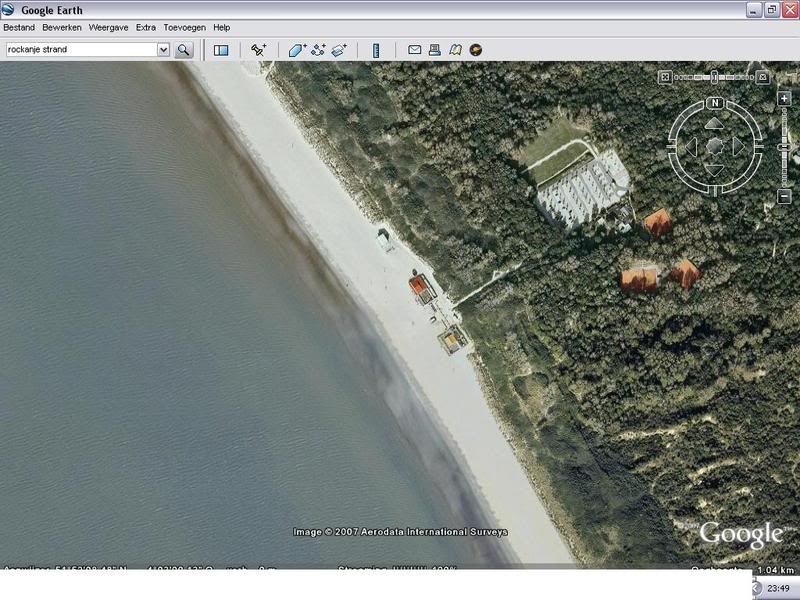Click in the 'rockanje strand' search field
Screen dimensions: 800x600
pos(80,49)
